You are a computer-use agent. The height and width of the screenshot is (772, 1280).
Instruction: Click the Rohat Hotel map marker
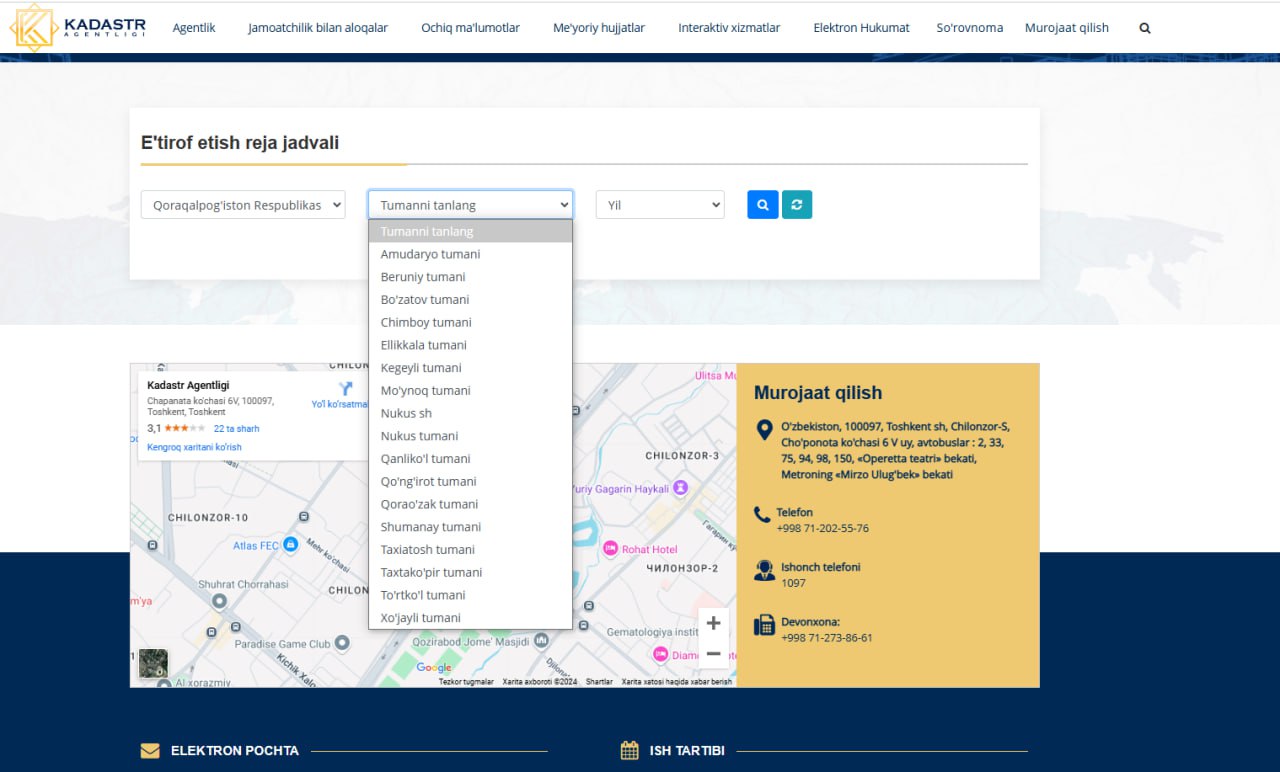click(x=610, y=548)
